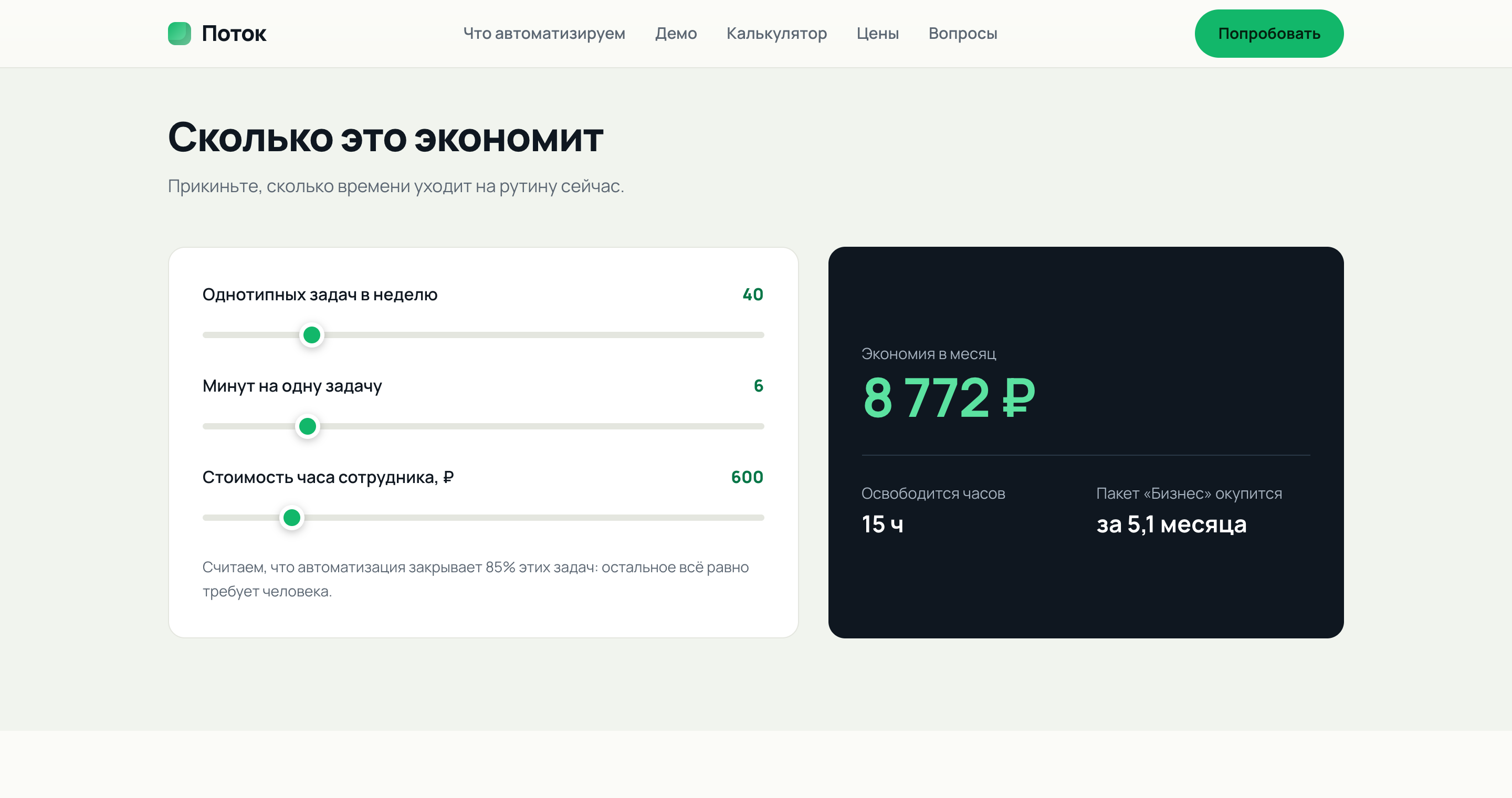
Task: Click the Сколько это экономит heading
Action: 386,138
